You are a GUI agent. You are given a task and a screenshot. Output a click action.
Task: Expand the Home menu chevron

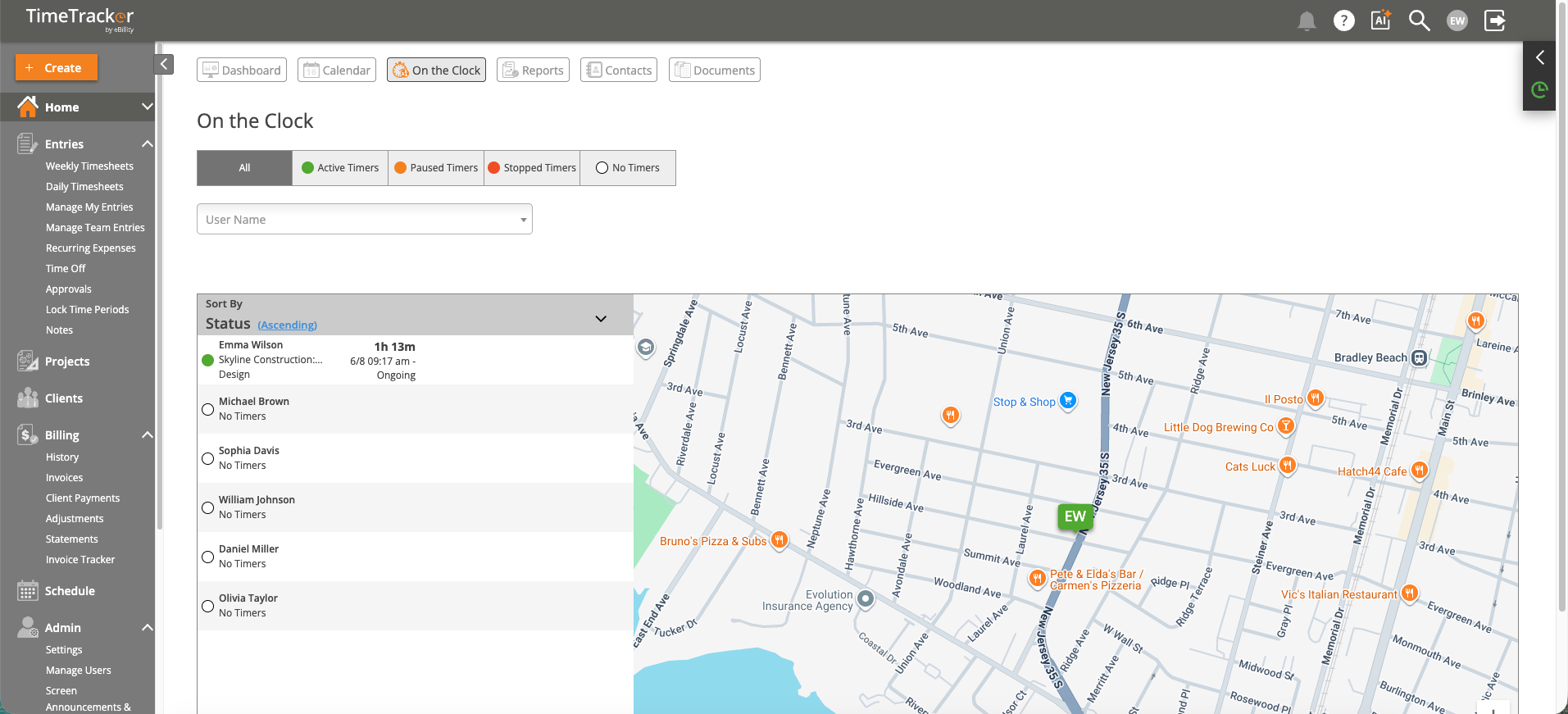coord(148,107)
